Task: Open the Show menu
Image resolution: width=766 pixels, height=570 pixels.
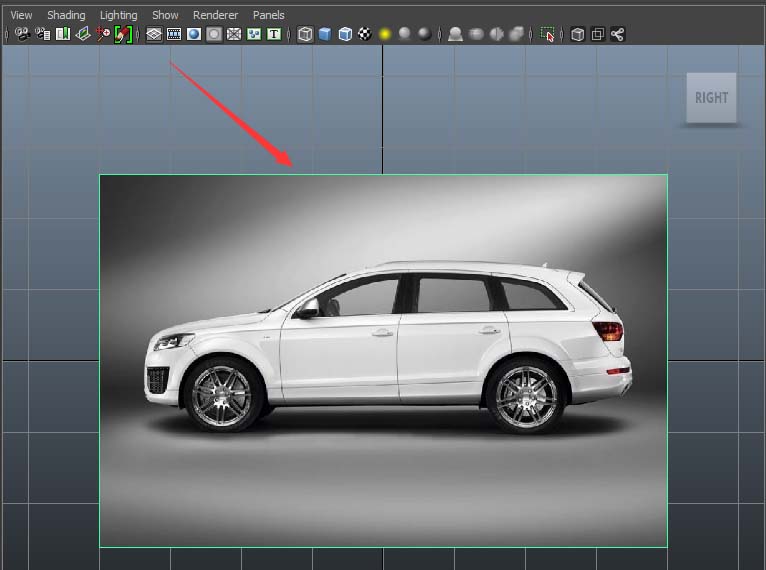Action: [165, 15]
